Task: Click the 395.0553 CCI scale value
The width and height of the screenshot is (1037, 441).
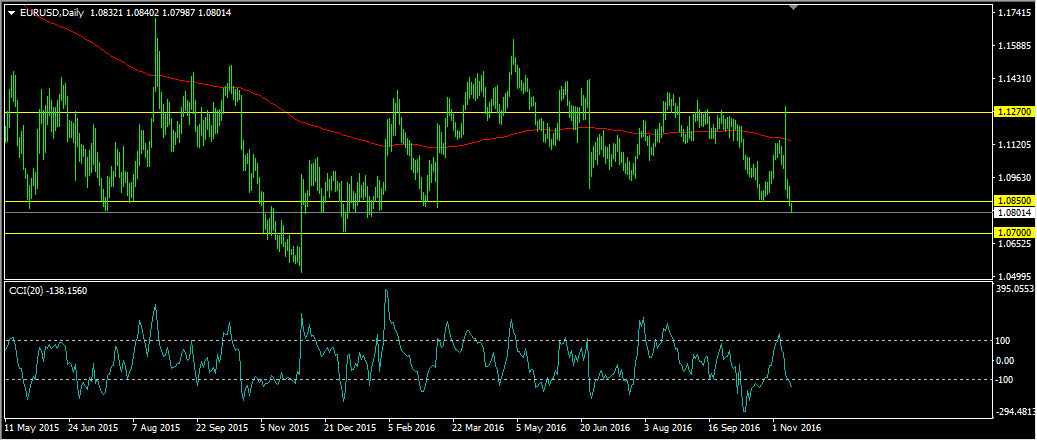Action: (1015, 289)
